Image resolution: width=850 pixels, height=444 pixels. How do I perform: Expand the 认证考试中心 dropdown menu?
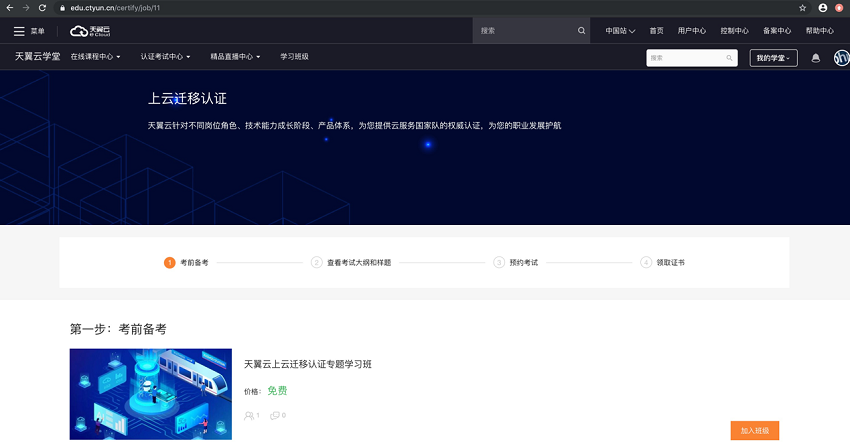(x=165, y=56)
